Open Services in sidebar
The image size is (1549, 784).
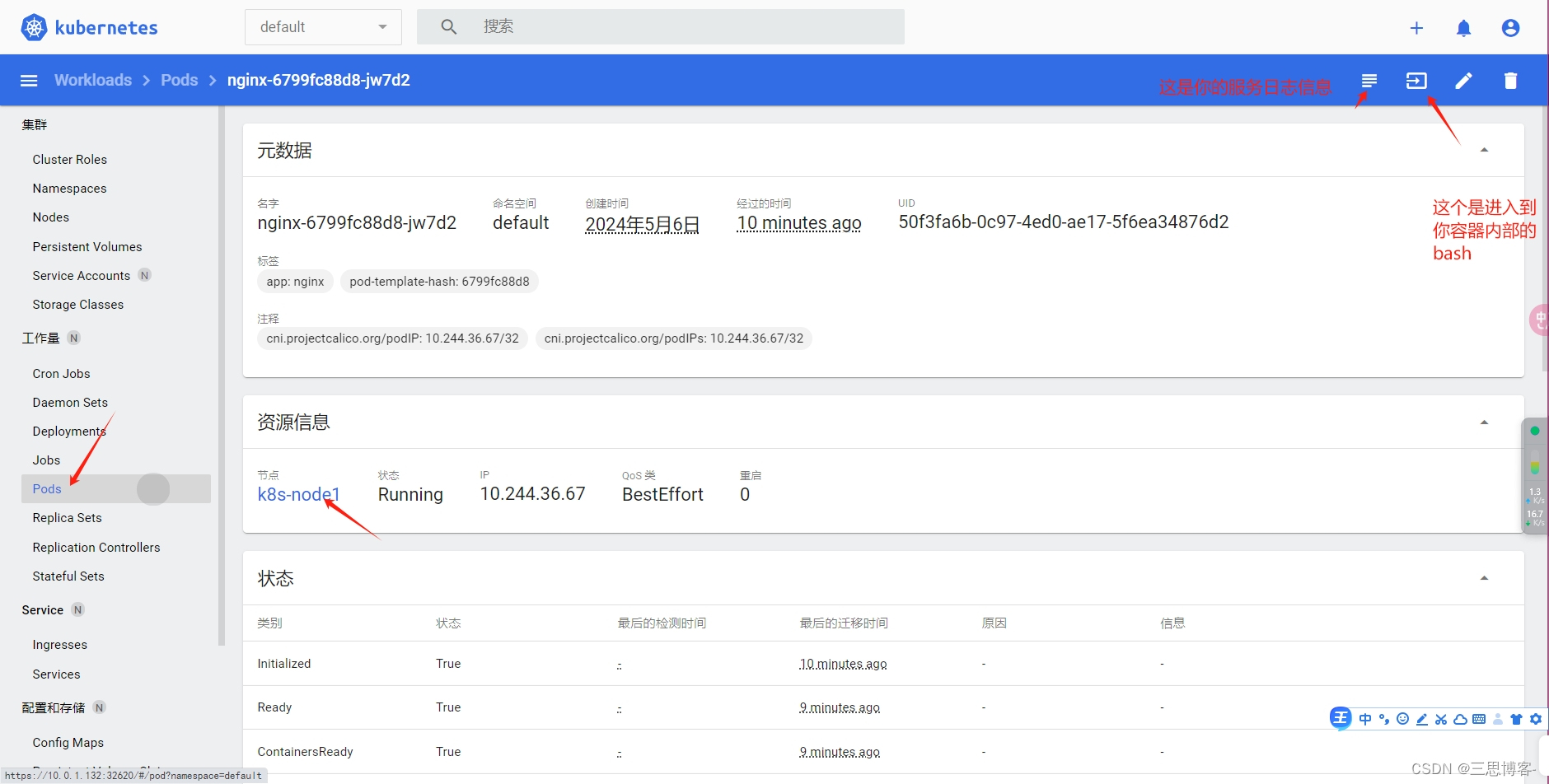pos(56,674)
